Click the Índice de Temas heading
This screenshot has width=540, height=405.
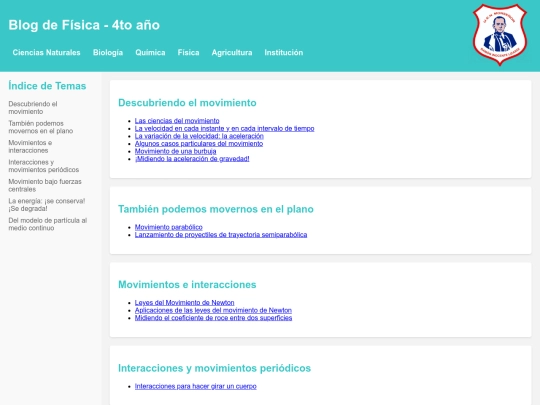pos(47,86)
